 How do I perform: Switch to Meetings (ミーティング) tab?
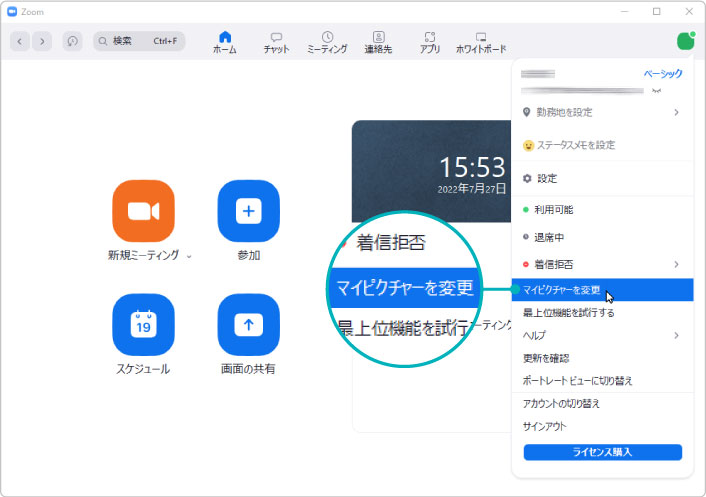tap(327, 42)
